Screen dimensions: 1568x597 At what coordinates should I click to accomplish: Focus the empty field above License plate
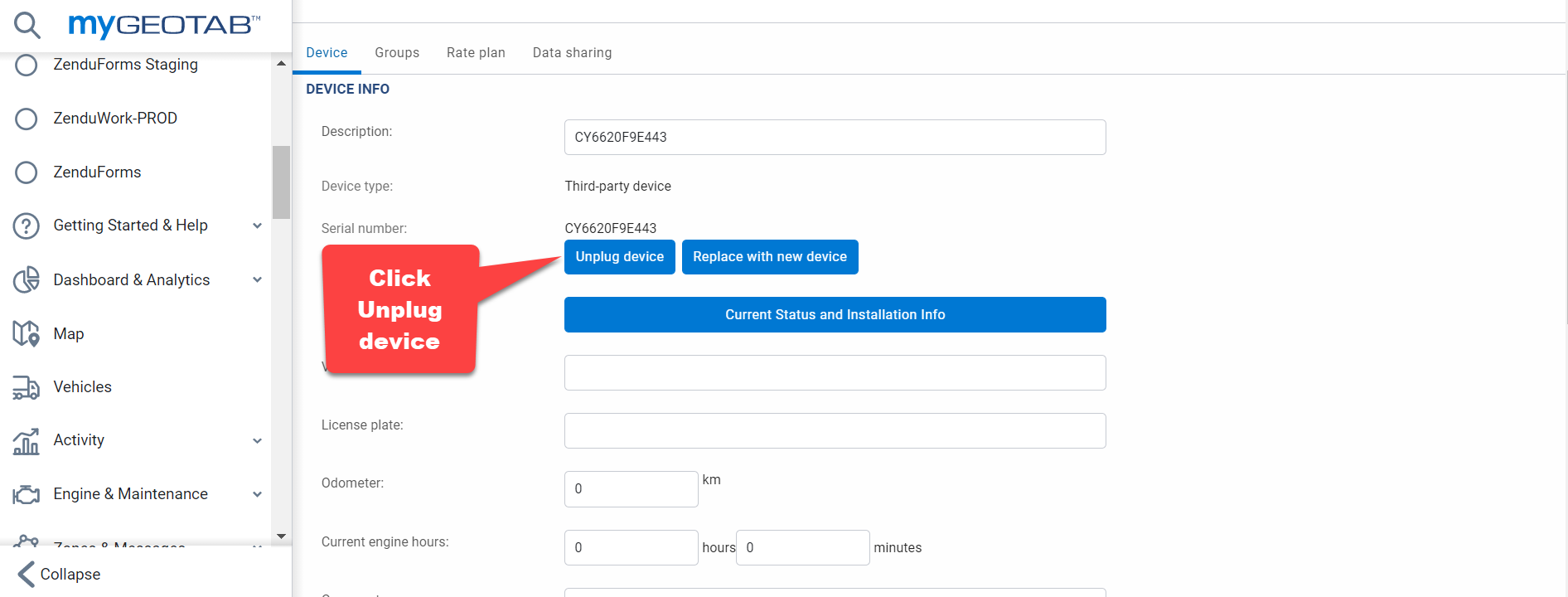[835, 373]
